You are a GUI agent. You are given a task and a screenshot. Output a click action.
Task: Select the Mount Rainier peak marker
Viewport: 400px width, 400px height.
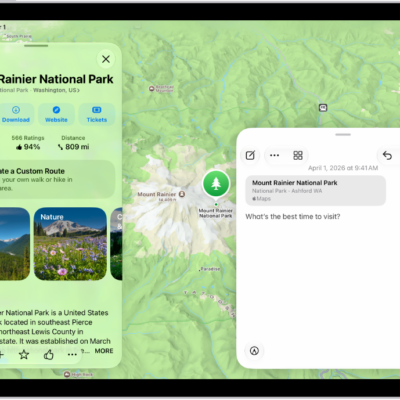pos(182,194)
